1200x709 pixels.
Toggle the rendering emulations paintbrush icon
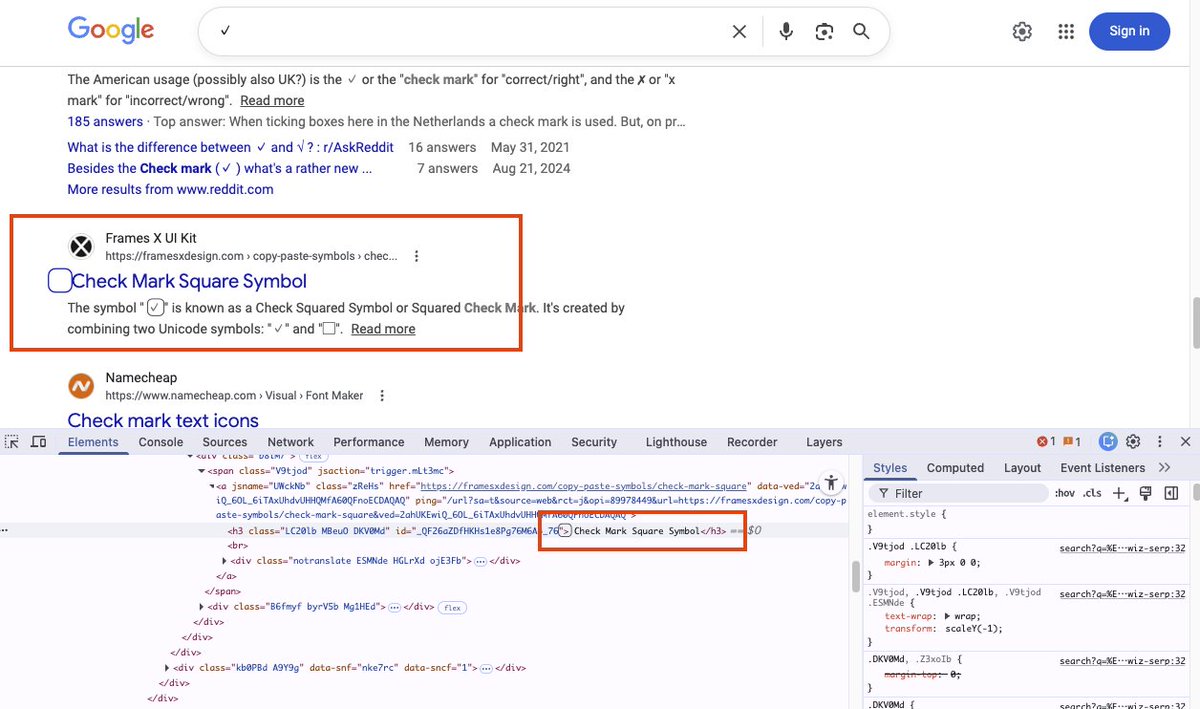click(1146, 493)
